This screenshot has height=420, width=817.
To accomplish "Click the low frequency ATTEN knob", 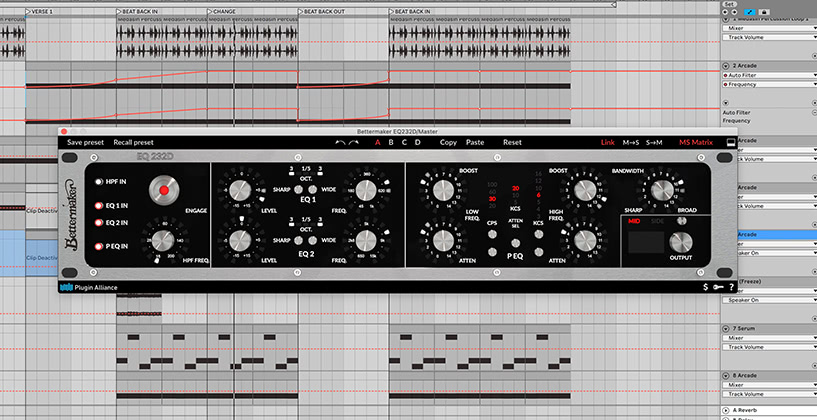I will (443, 240).
